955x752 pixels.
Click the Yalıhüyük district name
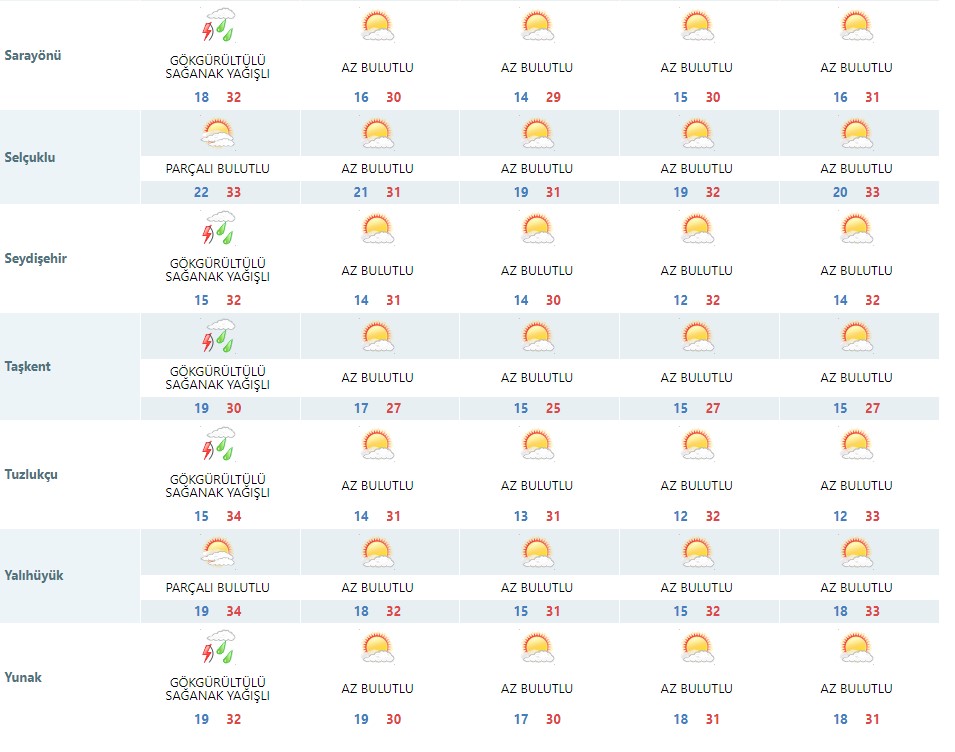click(x=34, y=575)
